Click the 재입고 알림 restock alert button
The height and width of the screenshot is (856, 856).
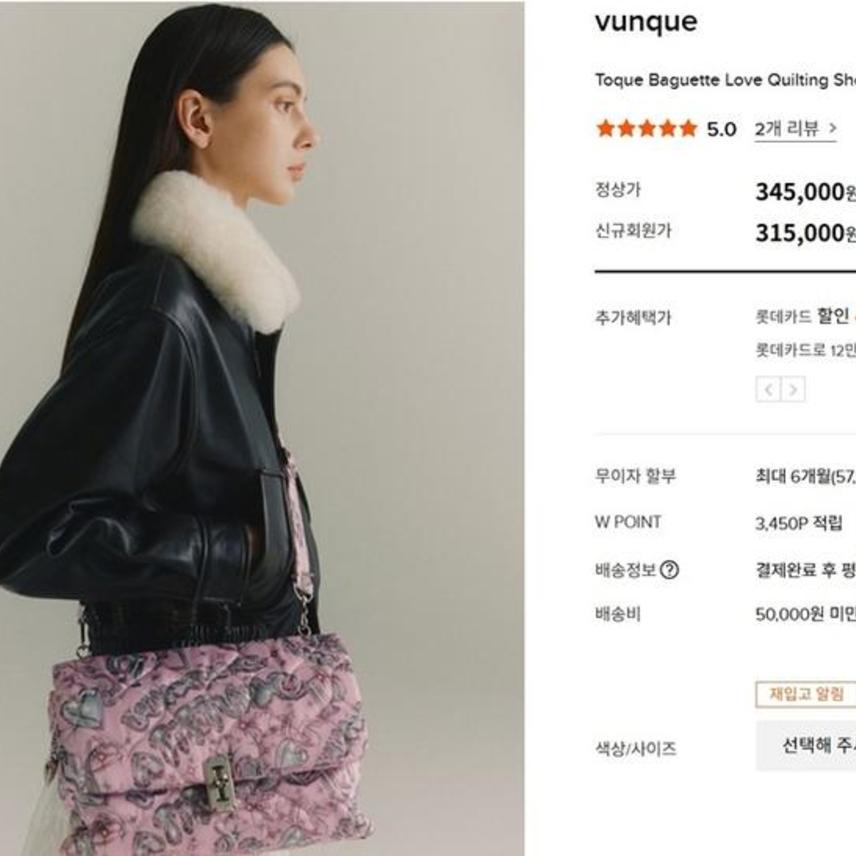click(806, 694)
